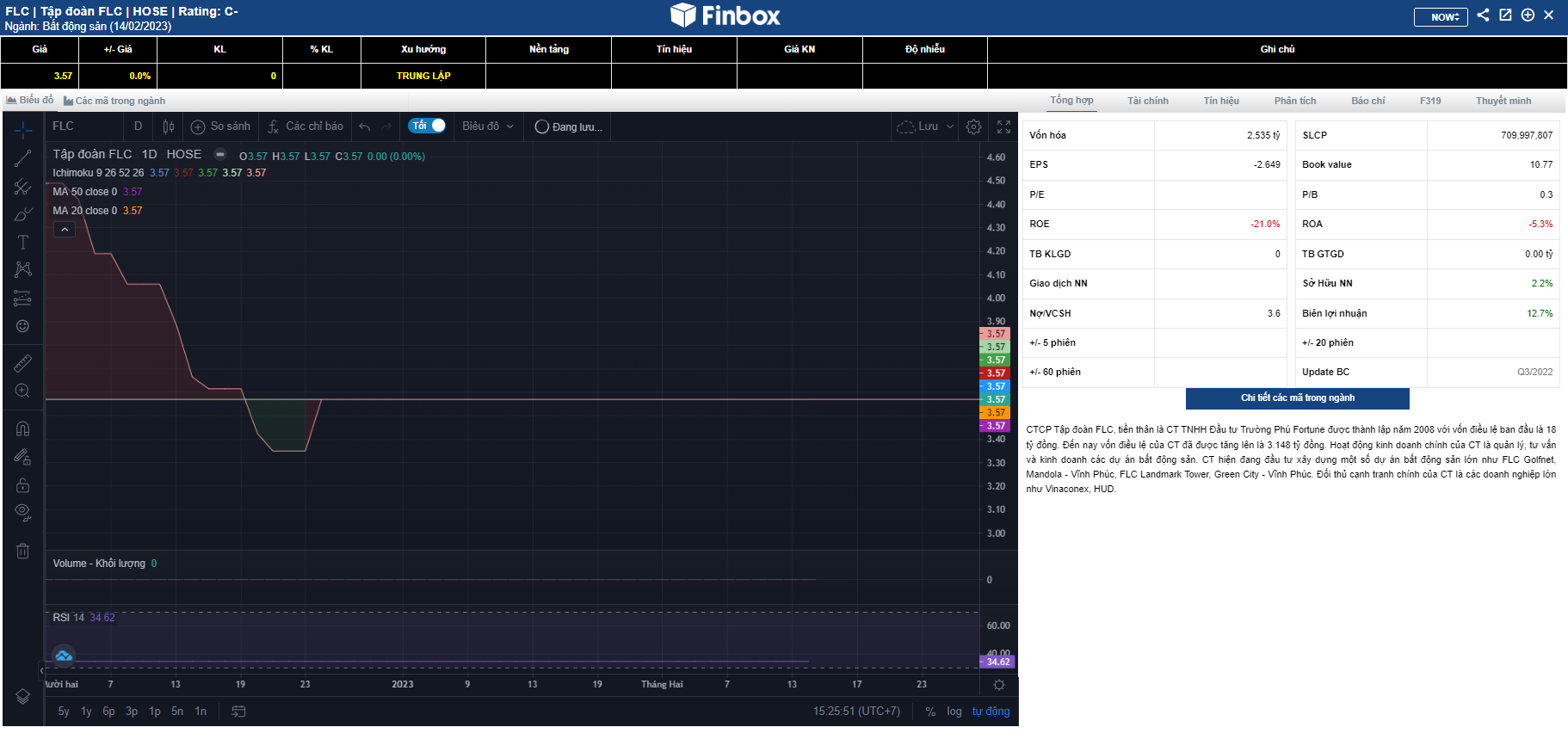Screen dimensions: 1568x752
Task: Toggle the Đang lưu radio indicator
Action: tap(542, 126)
